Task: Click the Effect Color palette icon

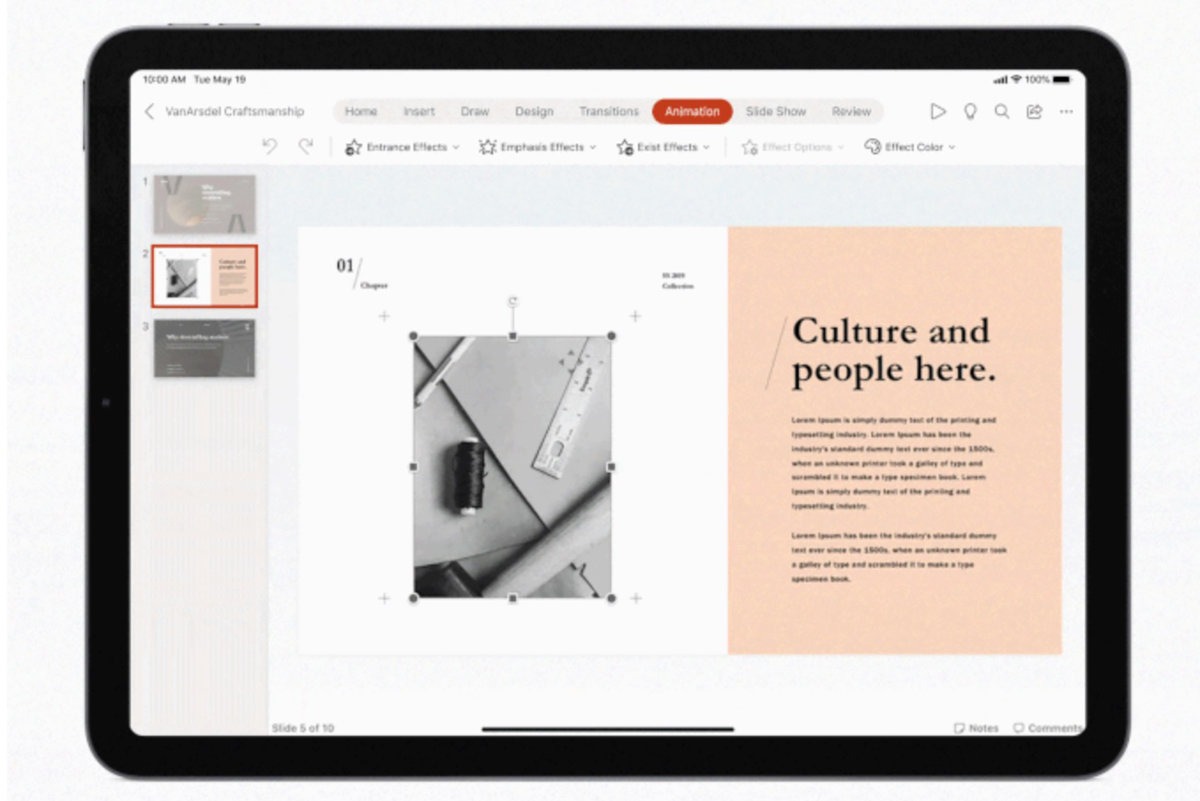Action: coord(872,147)
